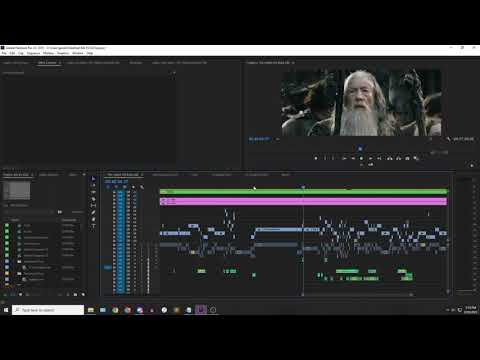The image size is (480, 360).
Task: Click the create bin from search icon
Action: coord(60,212)
